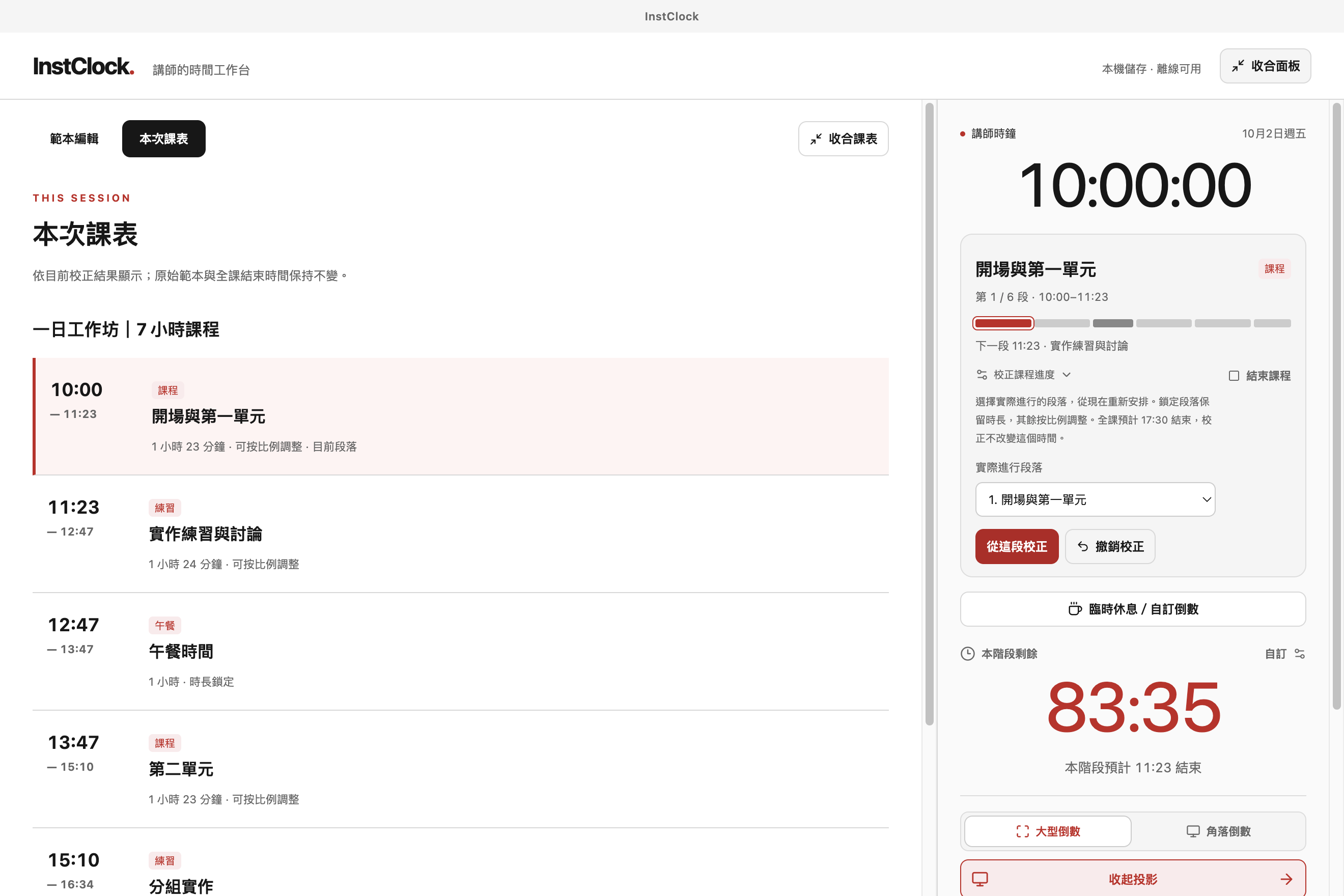Select the 開場與第一單元 schedule row
This screenshot has width=1344, height=896.
coord(461,416)
